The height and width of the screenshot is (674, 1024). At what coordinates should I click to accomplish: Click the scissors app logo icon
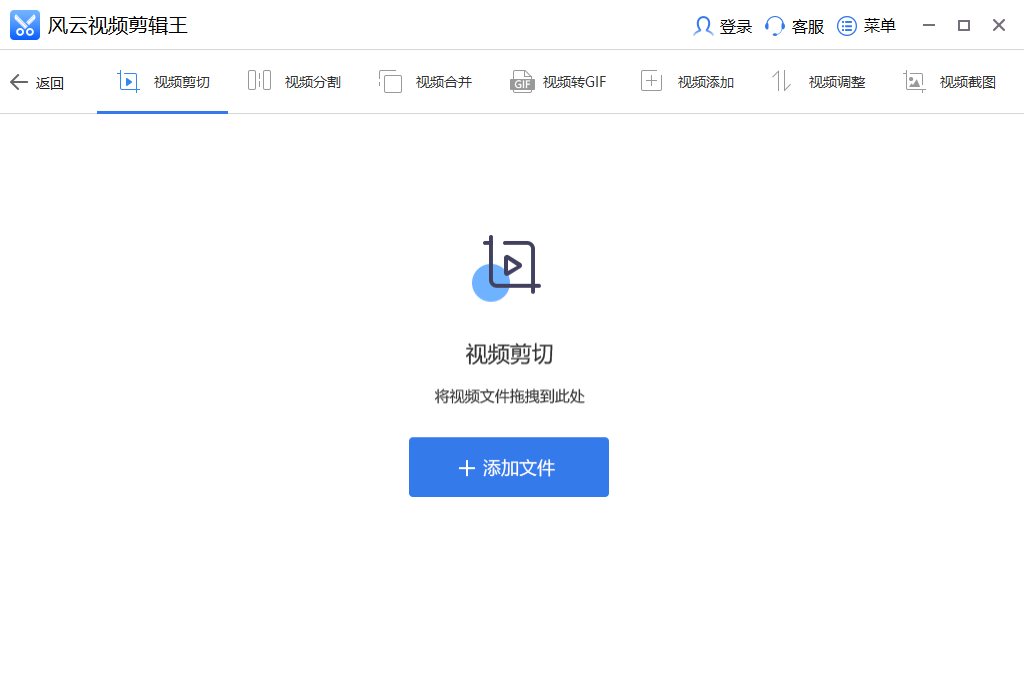pos(24,25)
